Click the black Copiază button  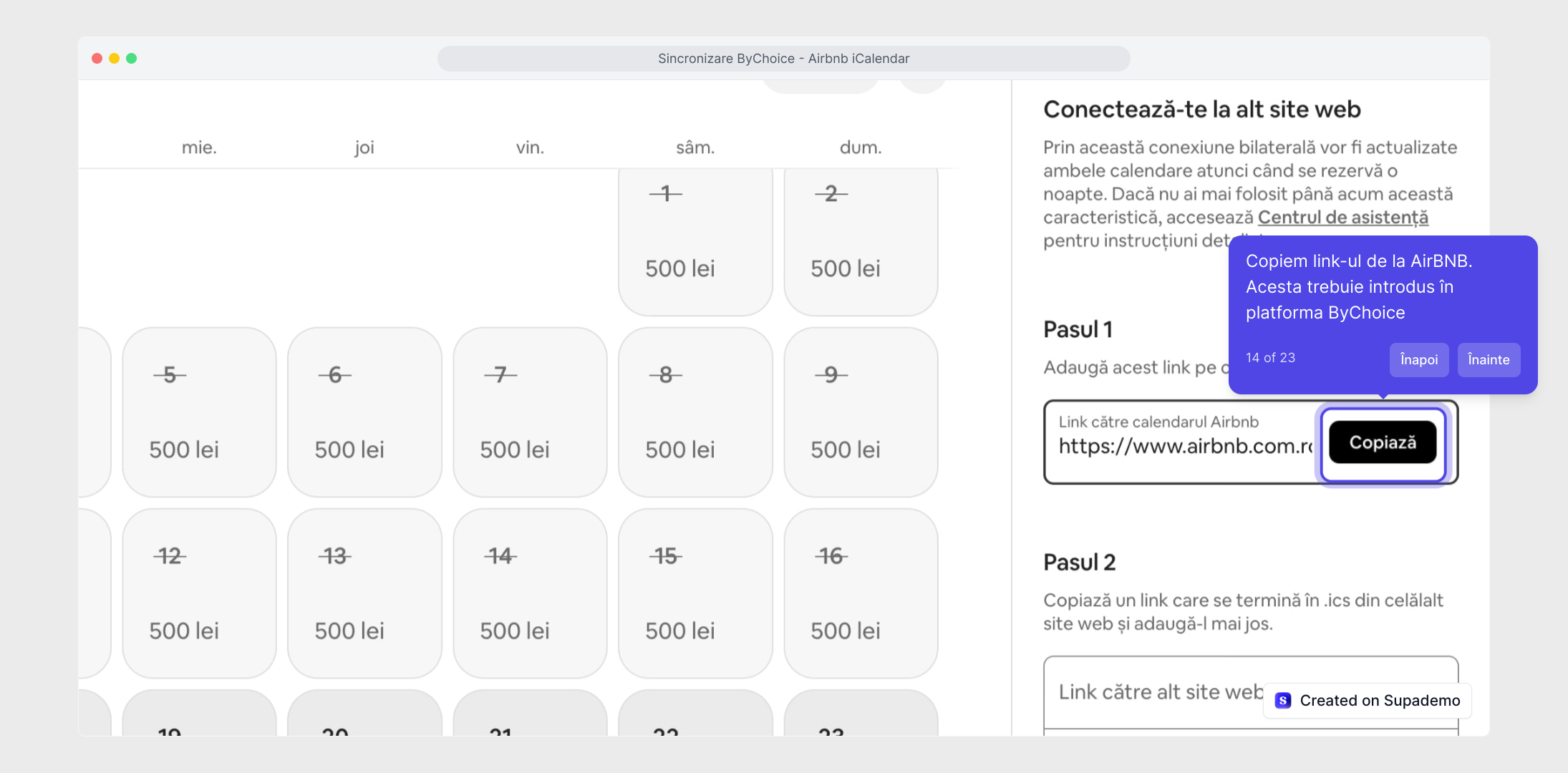tap(1382, 442)
